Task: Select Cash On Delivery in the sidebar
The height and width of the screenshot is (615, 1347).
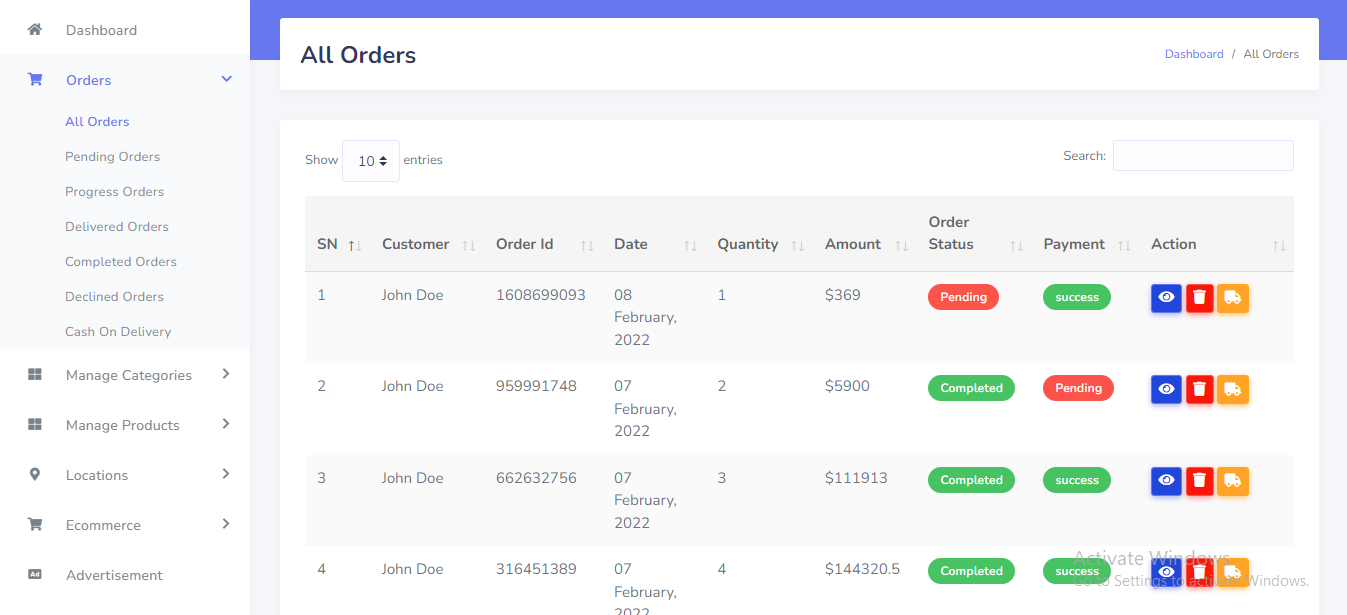Action: (118, 332)
